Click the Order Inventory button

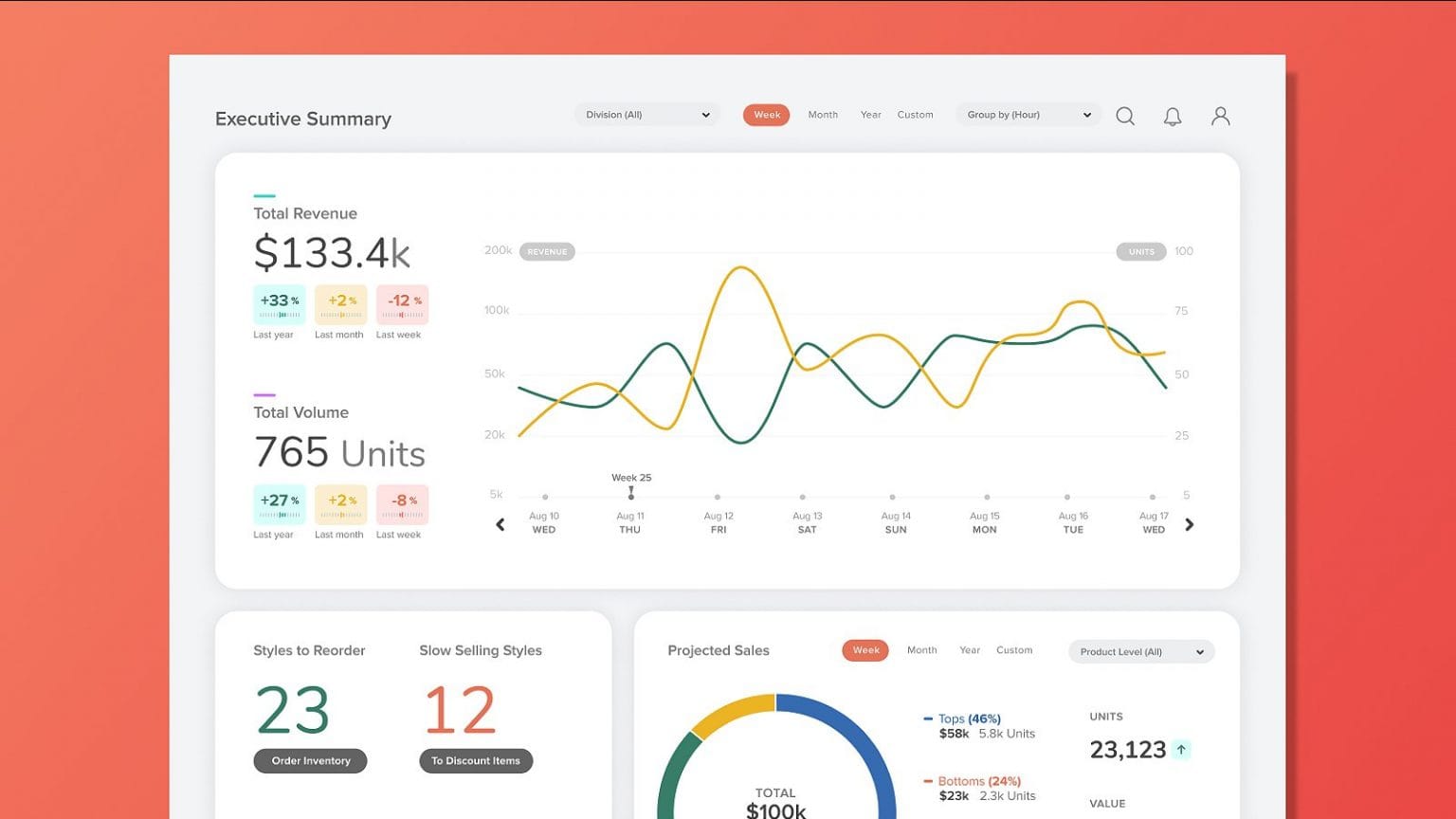coord(310,760)
